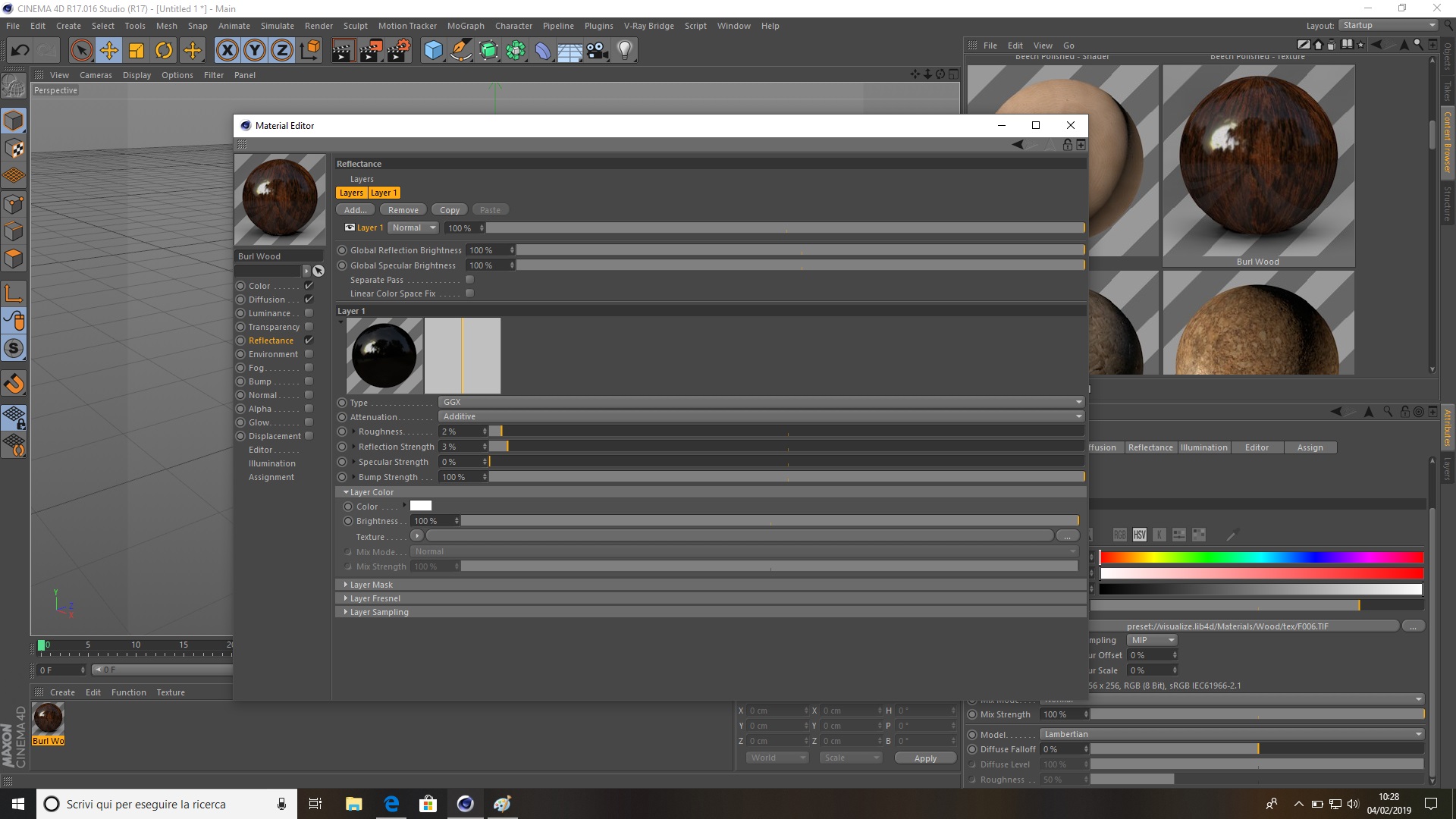Click the Apply button in Coordinates
Screen dimensions: 1456x819
[x=925, y=758]
